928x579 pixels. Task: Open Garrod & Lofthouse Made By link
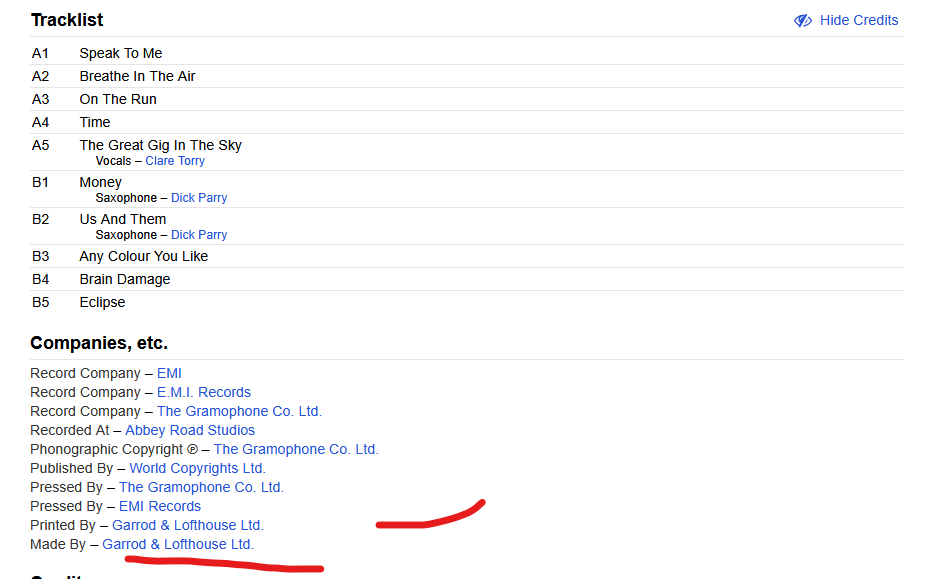[x=178, y=544]
